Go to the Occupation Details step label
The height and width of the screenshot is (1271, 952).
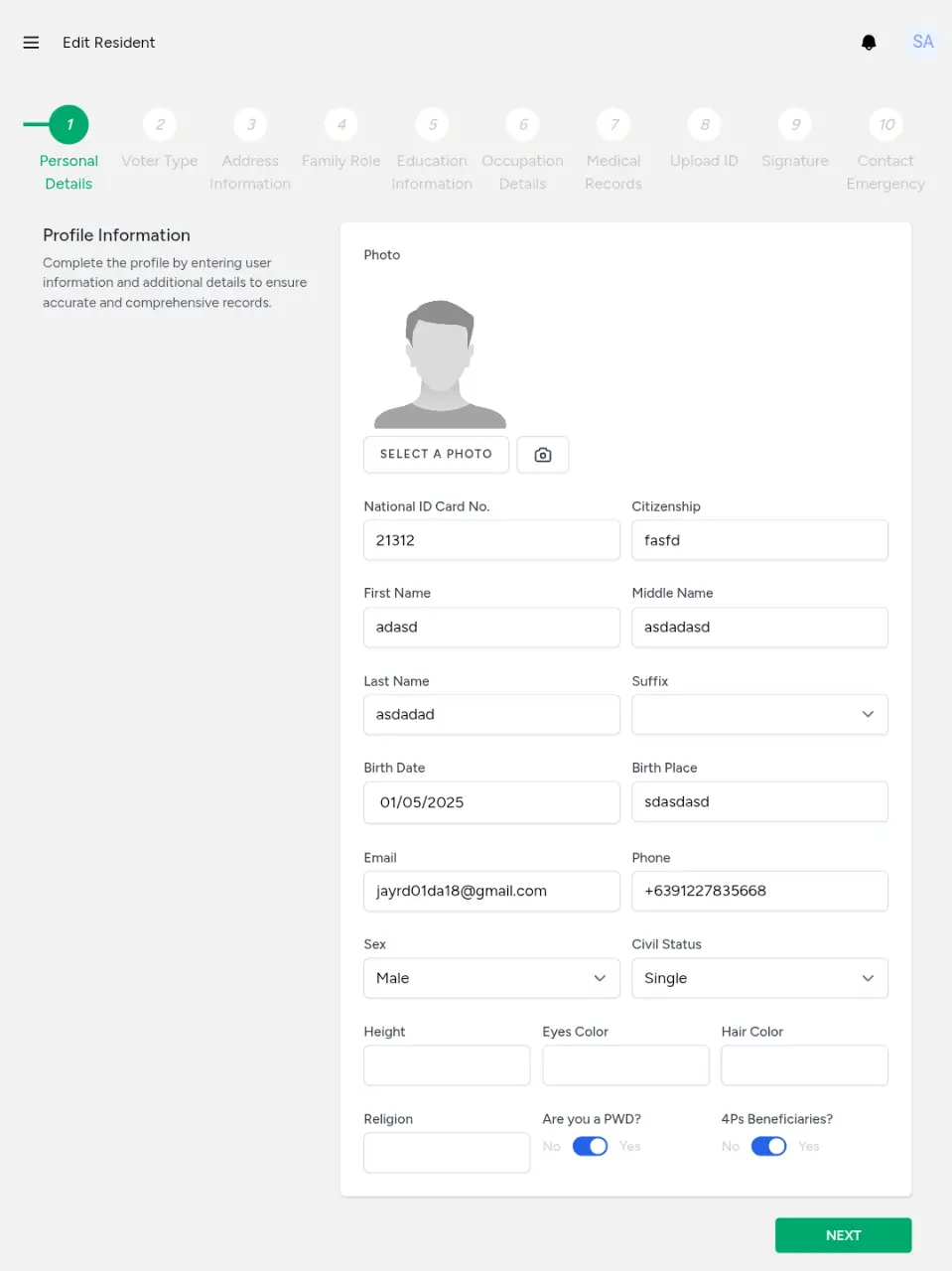(523, 172)
